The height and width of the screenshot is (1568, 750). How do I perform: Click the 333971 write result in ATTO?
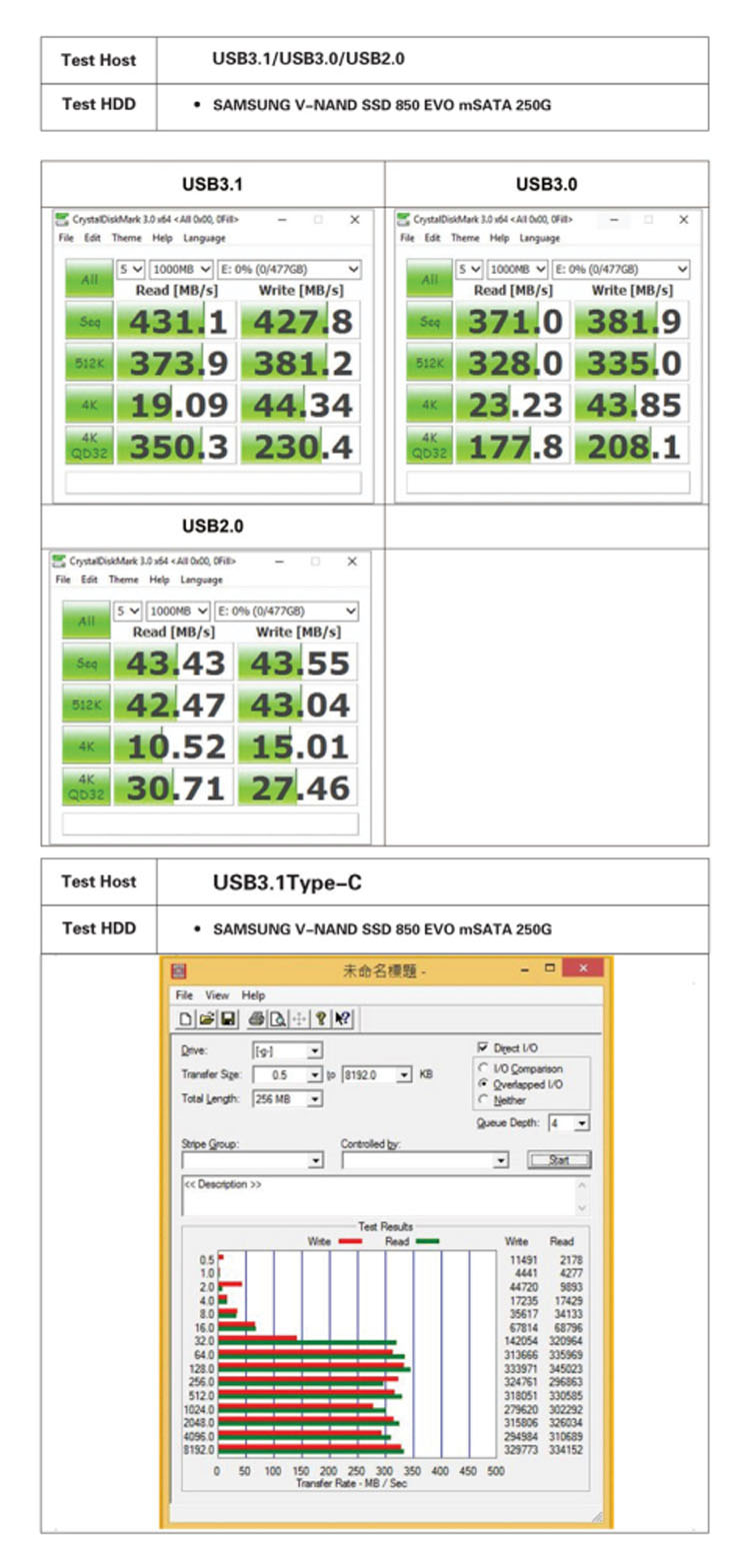coord(521,1369)
